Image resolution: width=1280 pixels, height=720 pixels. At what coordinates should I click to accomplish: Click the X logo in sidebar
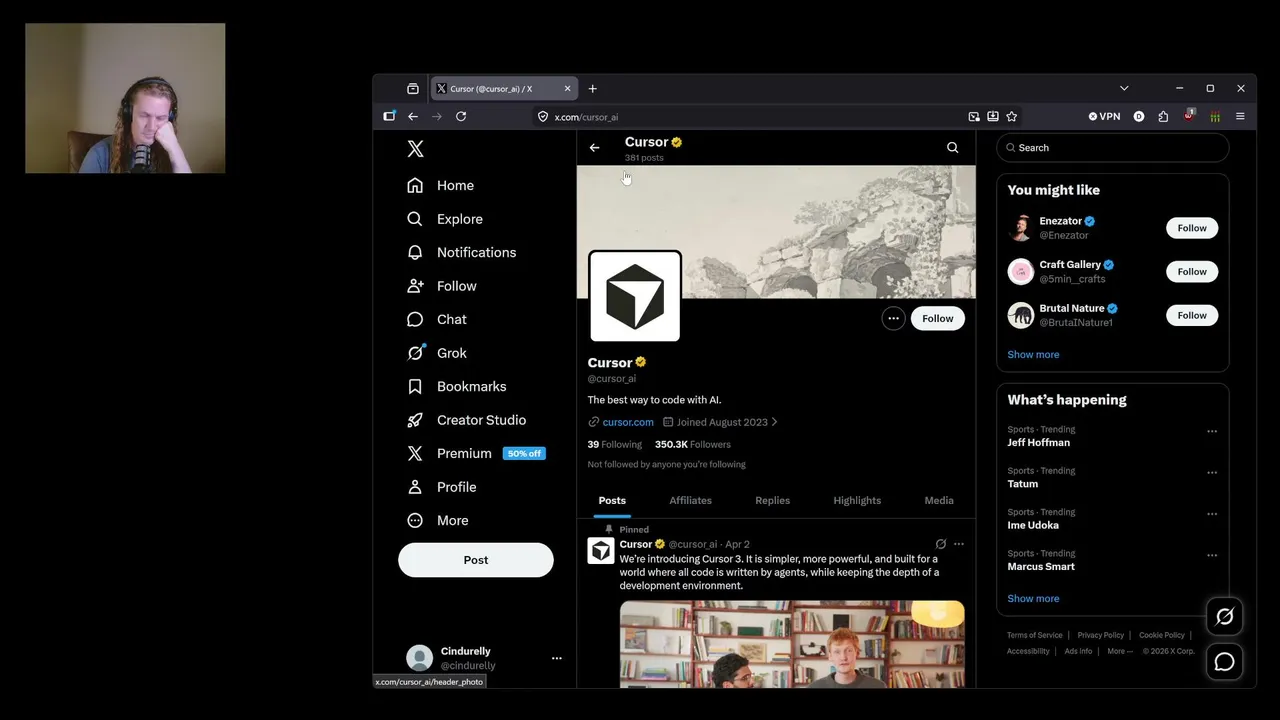click(x=416, y=149)
